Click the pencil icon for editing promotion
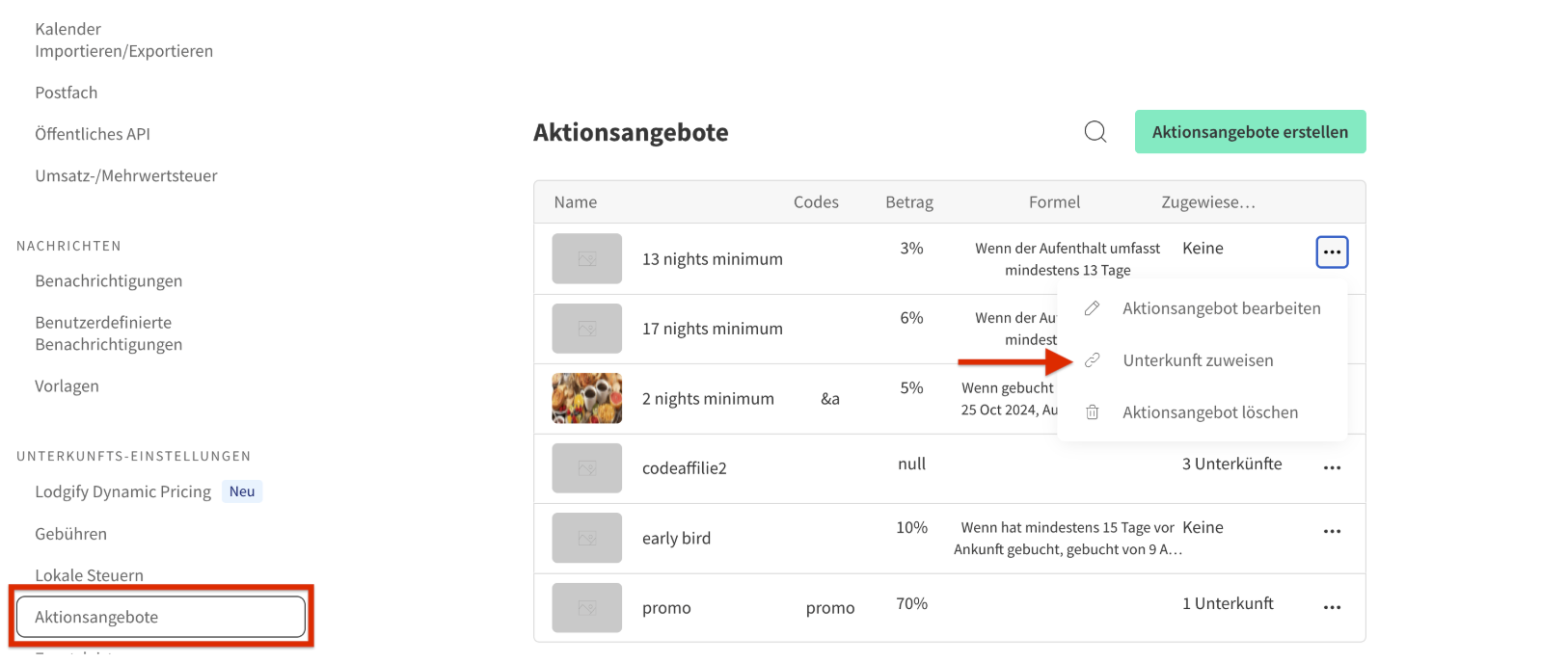 tap(1093, 308)
